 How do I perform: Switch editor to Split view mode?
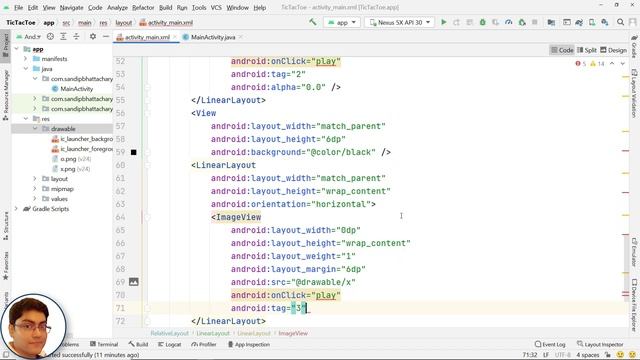[587, 50]
